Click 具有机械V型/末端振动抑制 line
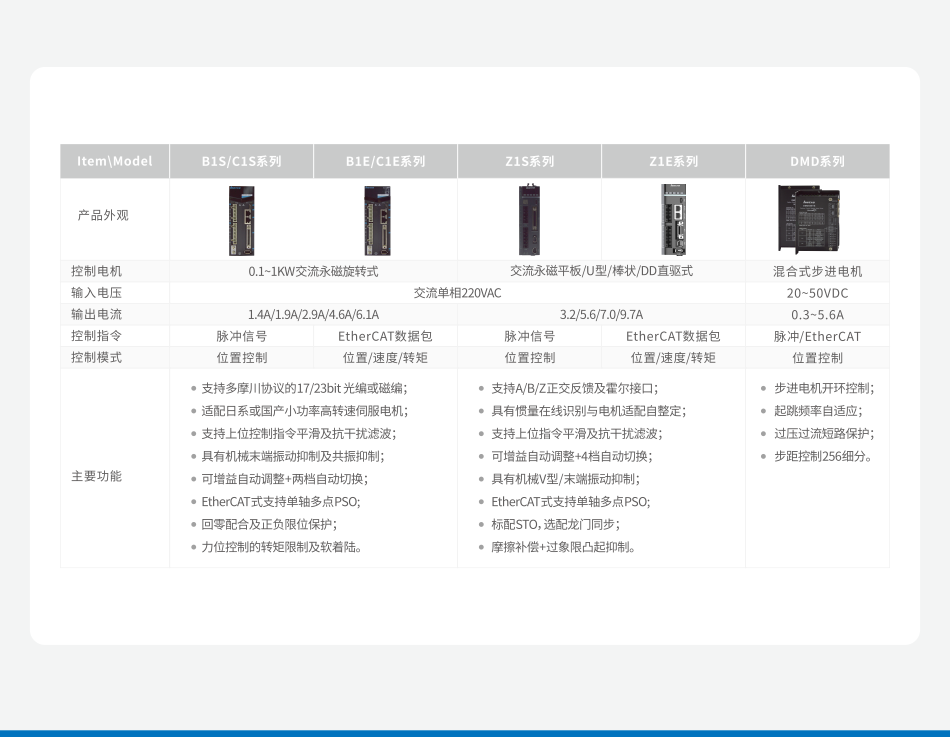The width and height of the screenshot is (950, 737). coord(565,479)
